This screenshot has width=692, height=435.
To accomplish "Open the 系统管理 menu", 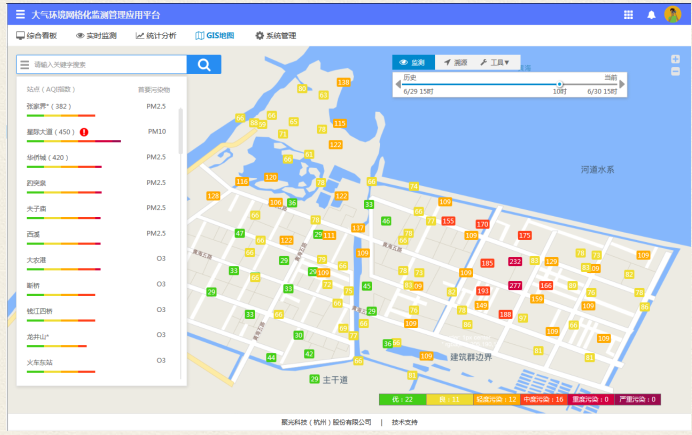I will (276, 36).
